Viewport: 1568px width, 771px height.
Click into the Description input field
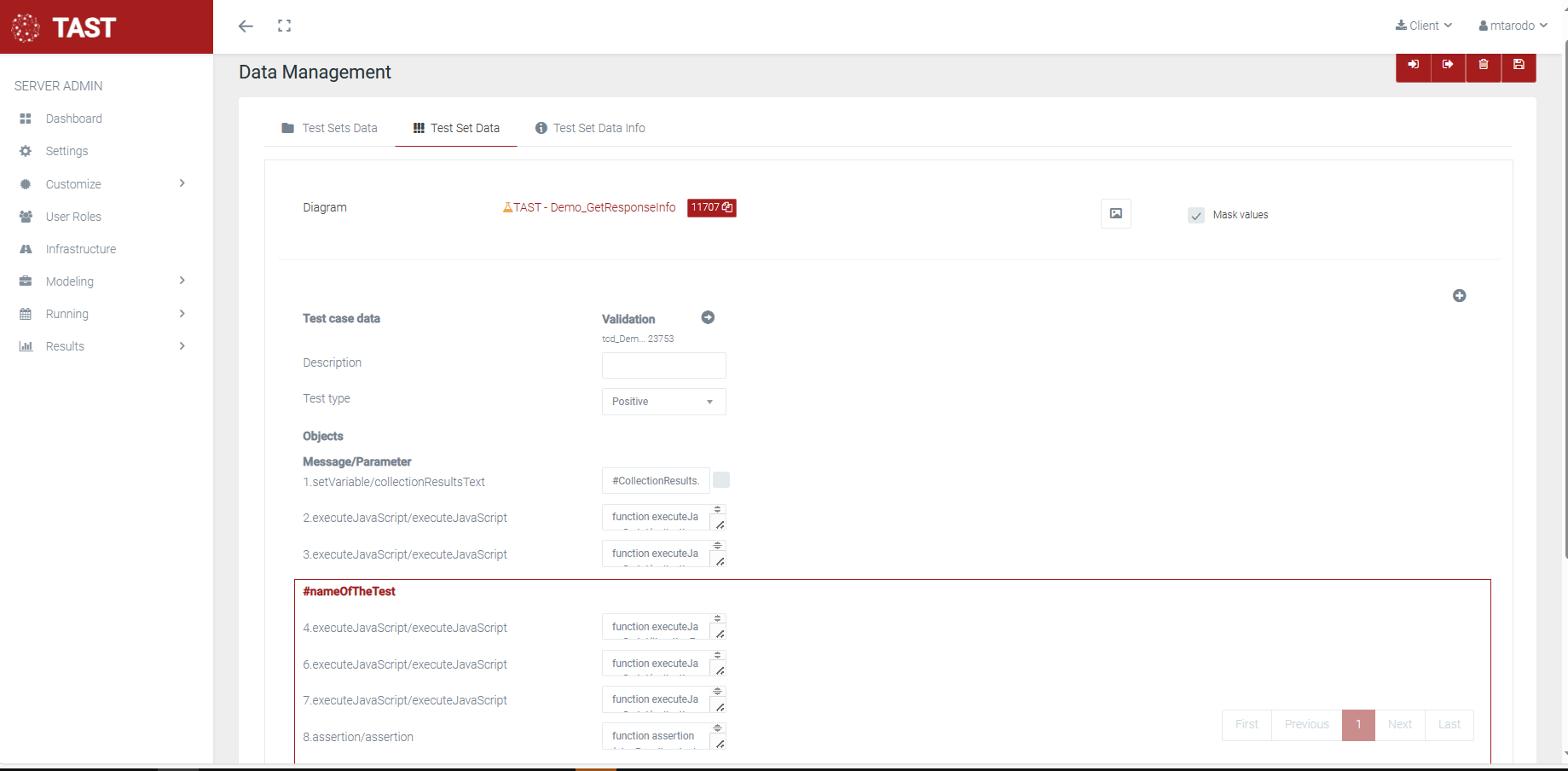tap(663, 365)
